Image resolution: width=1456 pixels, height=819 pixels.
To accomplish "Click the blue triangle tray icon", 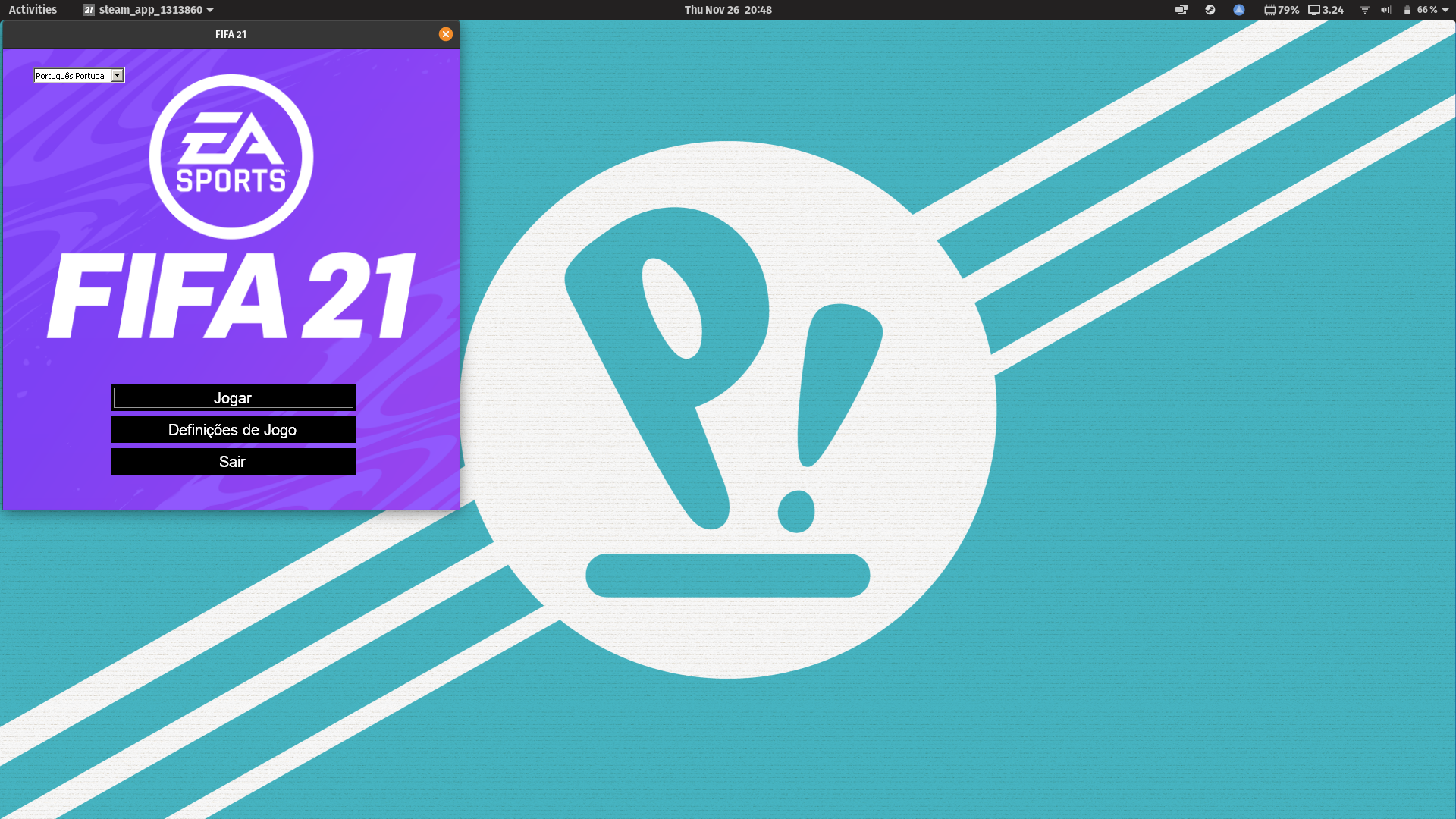I will coord(1239,10).
